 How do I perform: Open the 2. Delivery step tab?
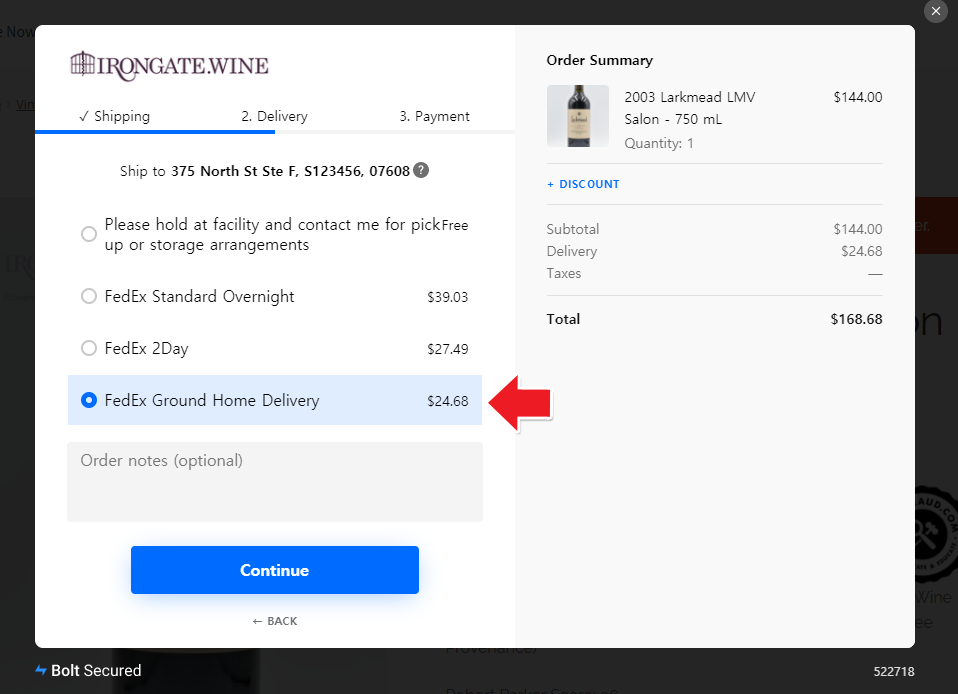274,116
